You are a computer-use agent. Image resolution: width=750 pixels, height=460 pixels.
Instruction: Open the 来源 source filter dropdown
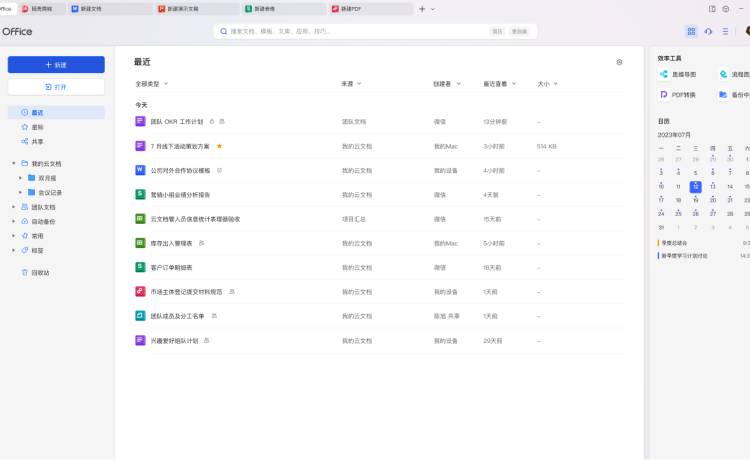[351, 84]
